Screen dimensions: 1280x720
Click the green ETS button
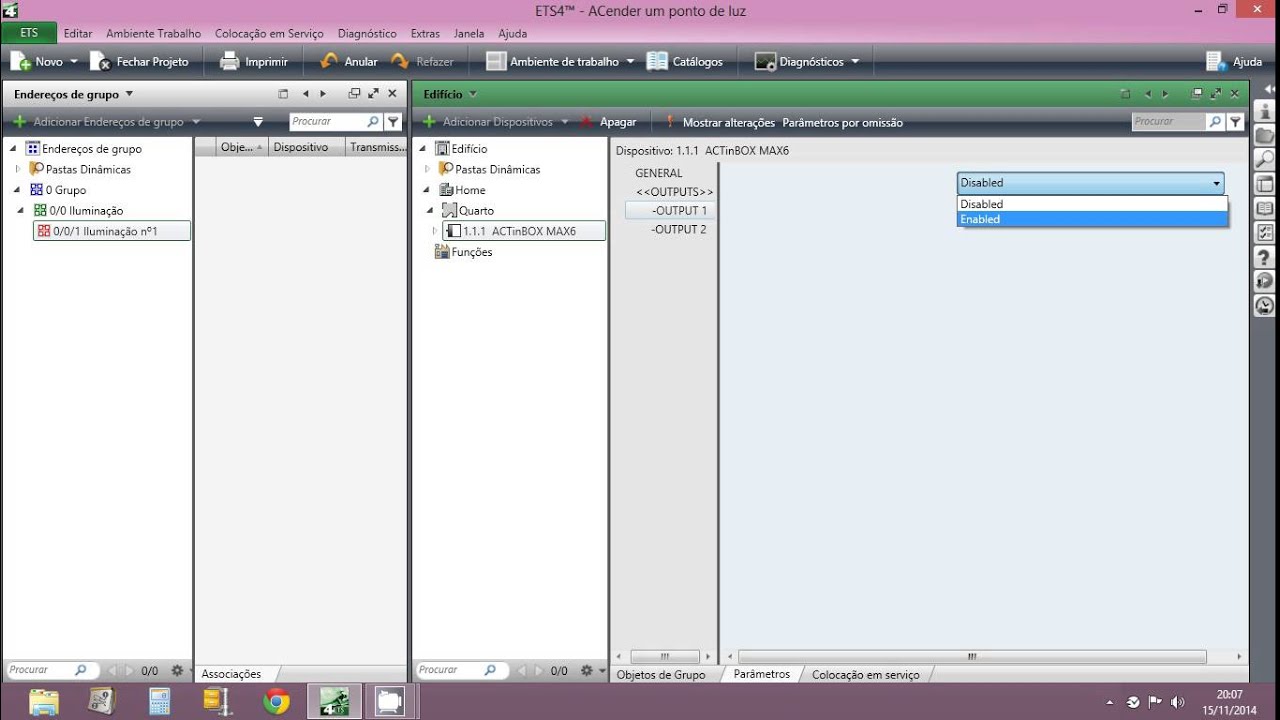coord(29,33)
